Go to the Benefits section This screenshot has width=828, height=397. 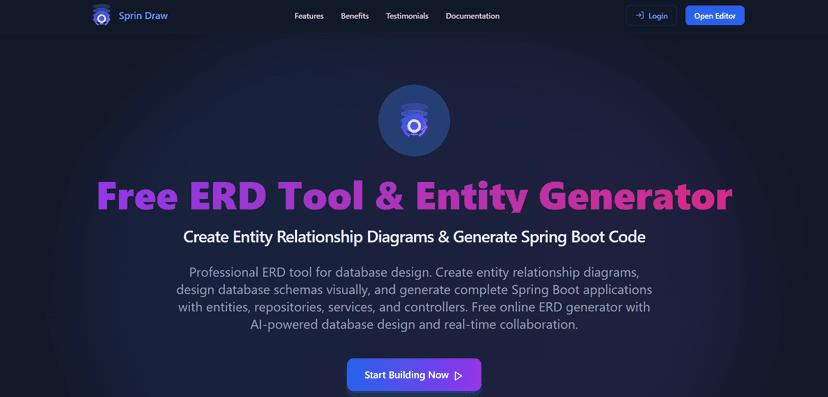pos(355,16)
